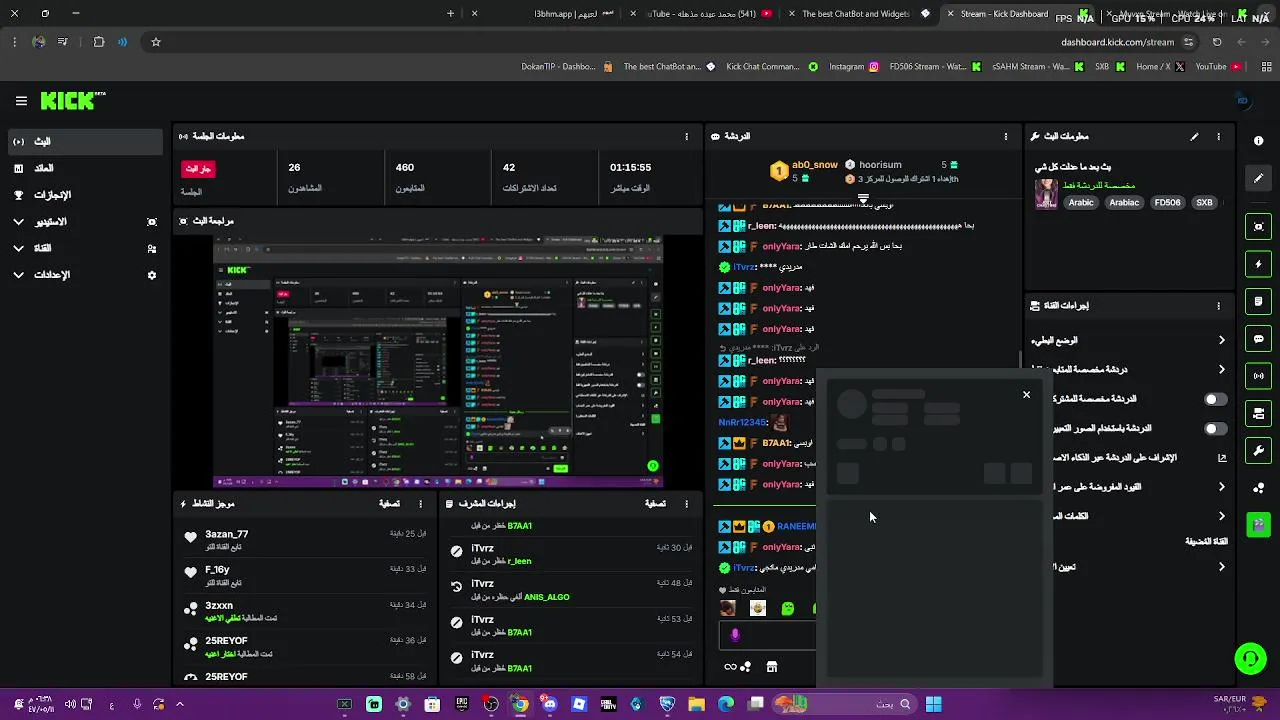The width and height of the screenshot is (1280, 720).
Task: Click the stacked panels icon in the right toolbar
Action: pos(1259,413)
